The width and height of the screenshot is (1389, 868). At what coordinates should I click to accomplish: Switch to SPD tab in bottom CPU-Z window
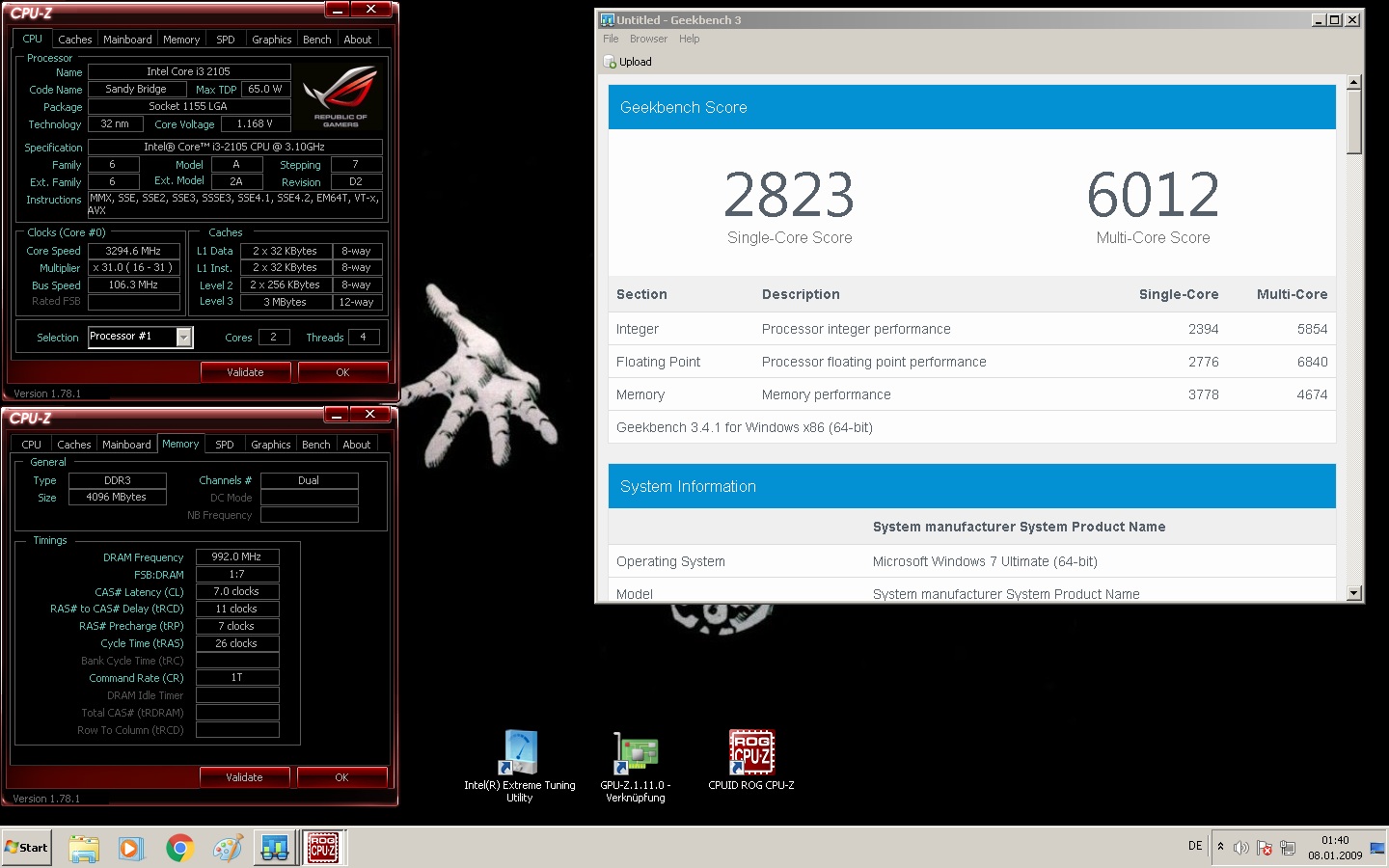[x=224, y=445]
